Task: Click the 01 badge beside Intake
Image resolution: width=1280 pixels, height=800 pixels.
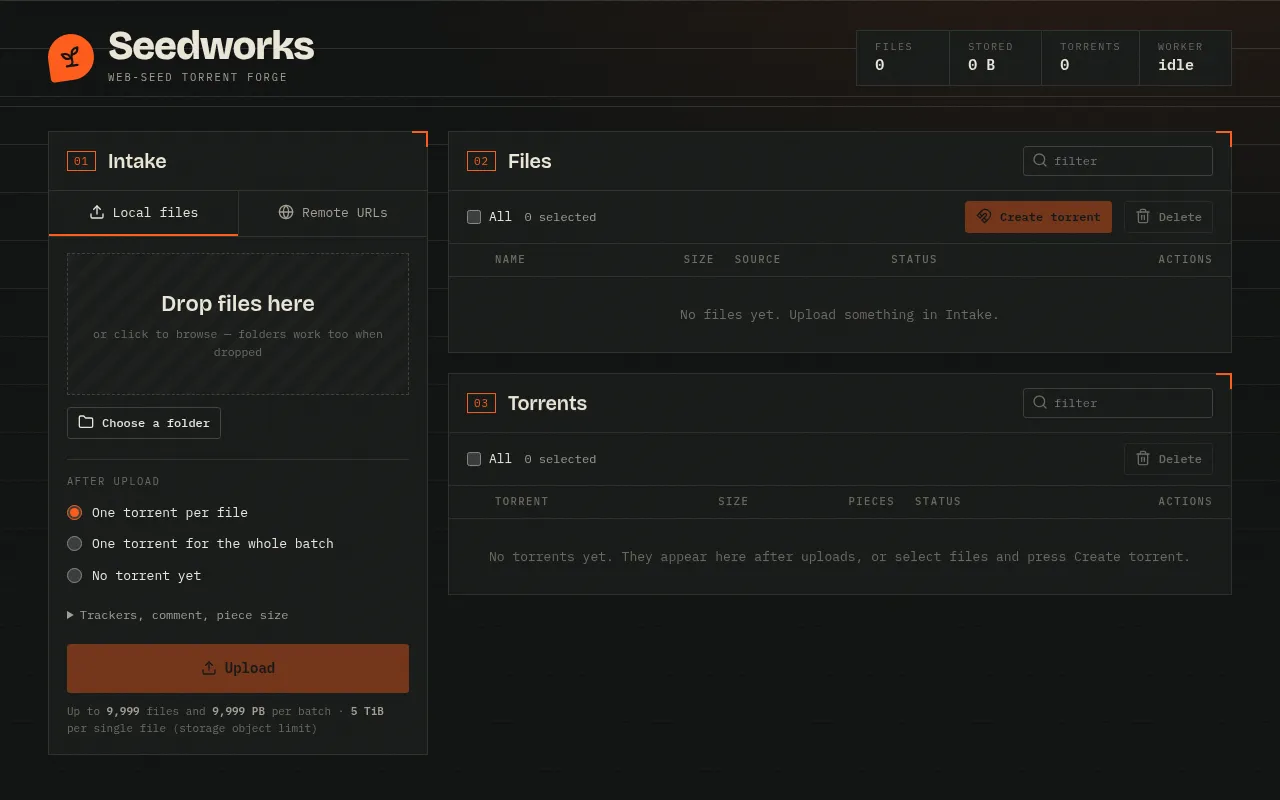Action: (x=81, y=161)
